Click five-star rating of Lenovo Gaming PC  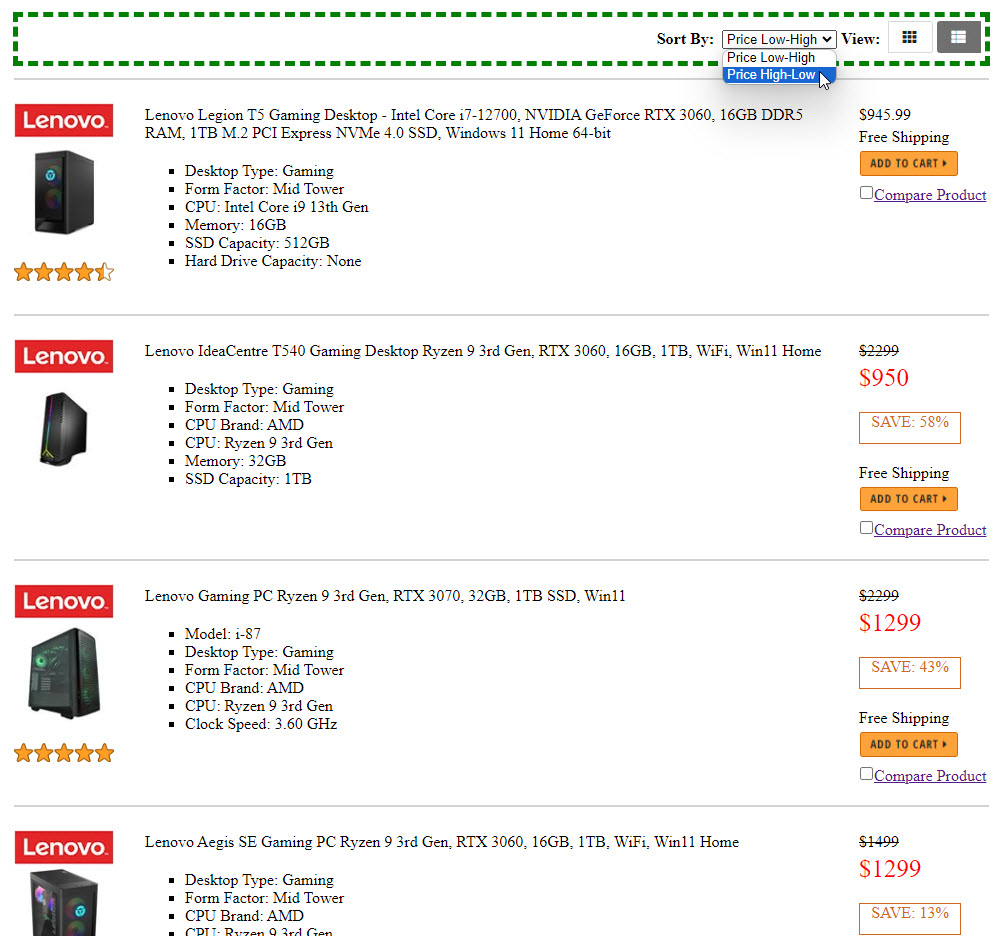[x=64, y=753]
